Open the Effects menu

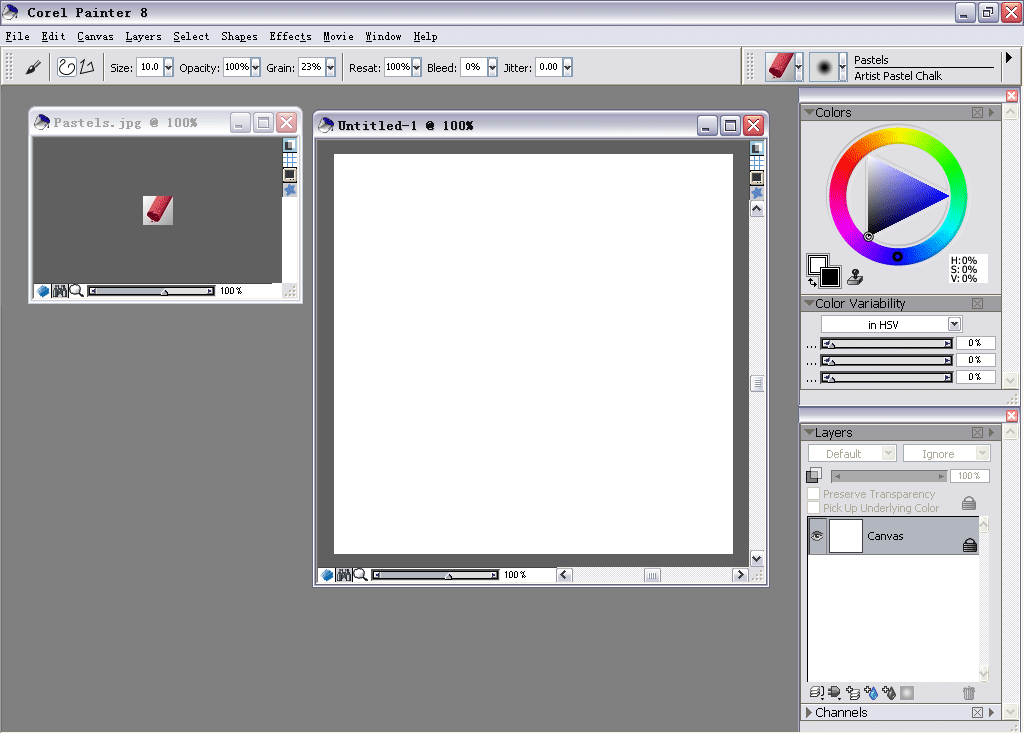tap(290, 36)
